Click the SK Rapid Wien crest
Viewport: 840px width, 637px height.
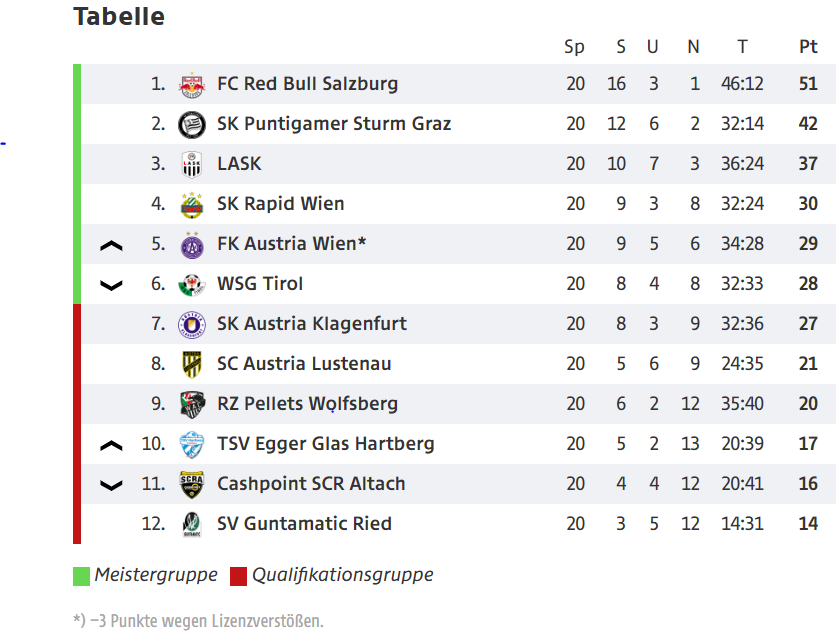(191, 204)
